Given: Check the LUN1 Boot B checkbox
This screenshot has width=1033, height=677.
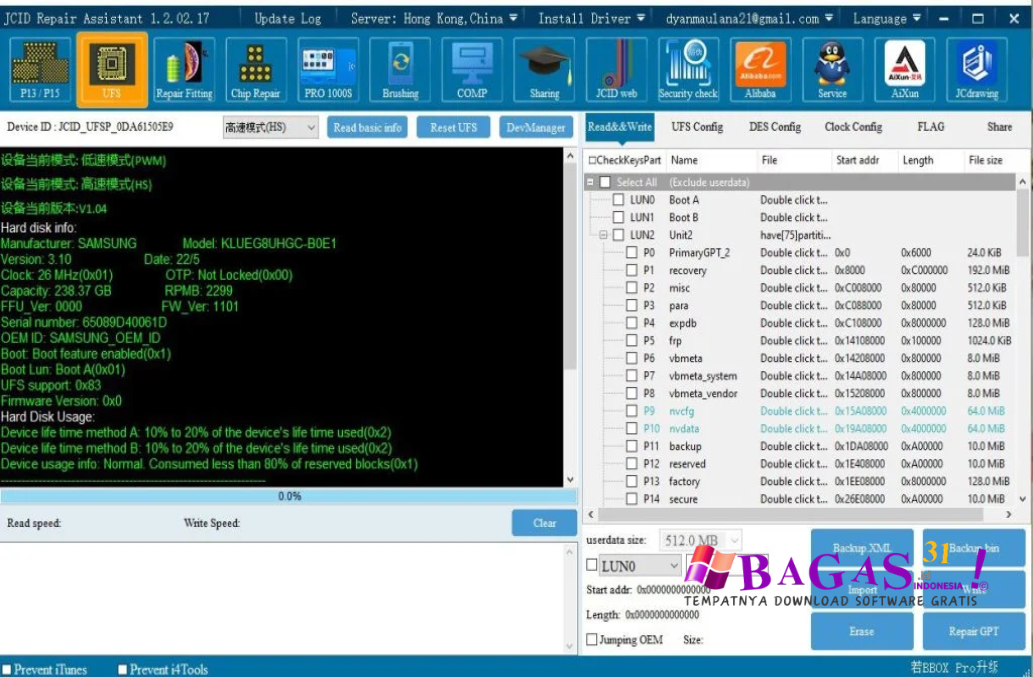Looking at the screenshot, I should (618, 217).
